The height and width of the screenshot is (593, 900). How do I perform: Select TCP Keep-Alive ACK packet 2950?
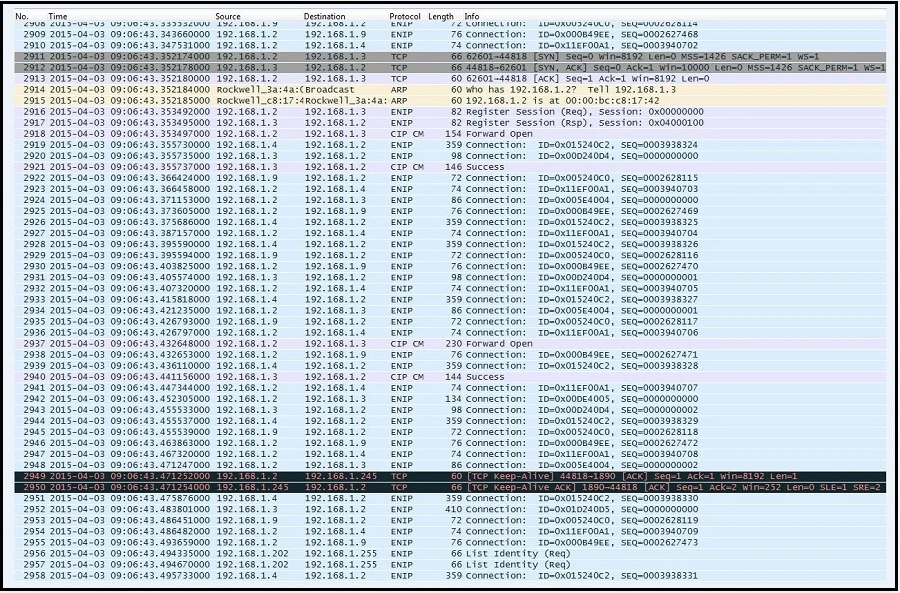point(450,487)
